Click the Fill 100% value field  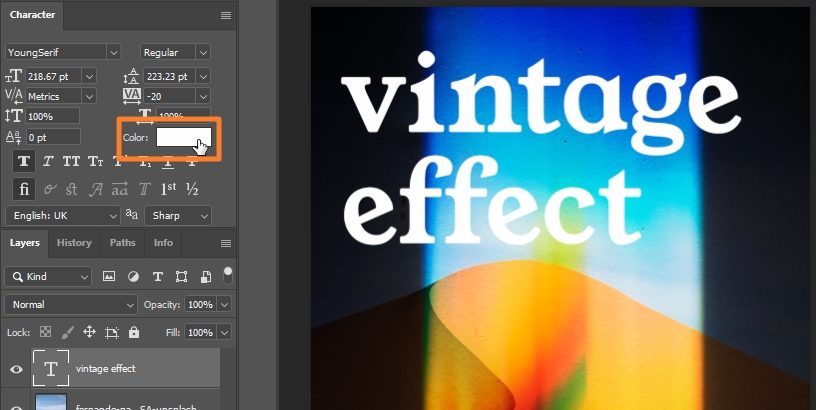tap(201, 332)
